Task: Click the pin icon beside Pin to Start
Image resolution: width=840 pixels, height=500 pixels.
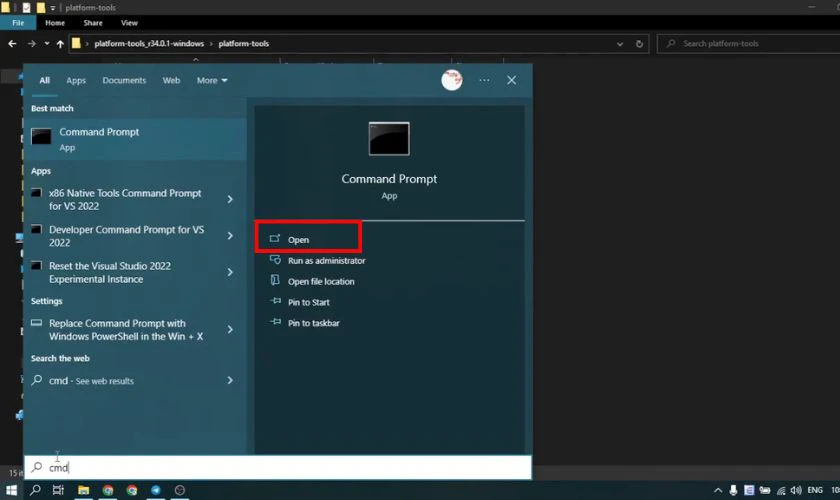Action: [275, 301]
